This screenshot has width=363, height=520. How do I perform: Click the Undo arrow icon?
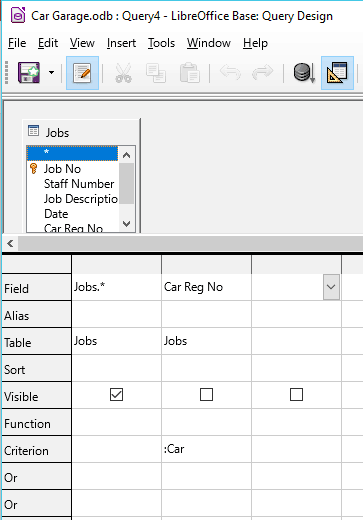pos(230,72)
